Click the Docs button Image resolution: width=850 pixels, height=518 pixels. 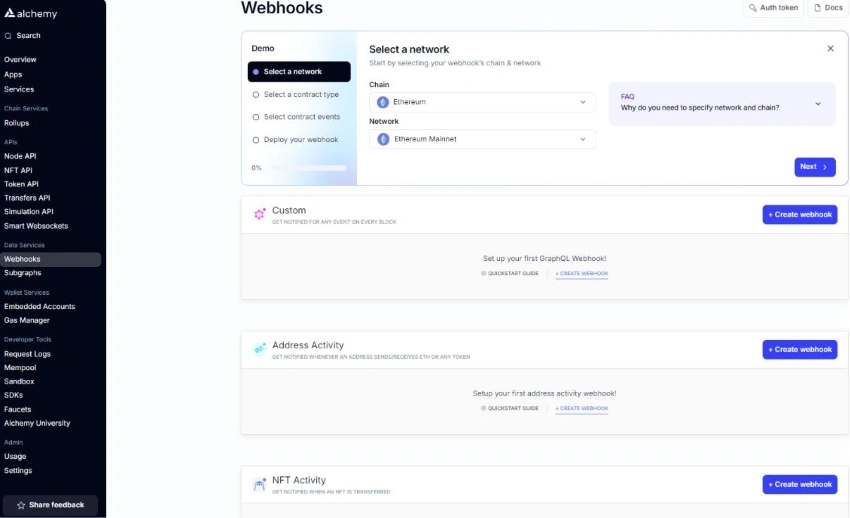coord(828,8)
